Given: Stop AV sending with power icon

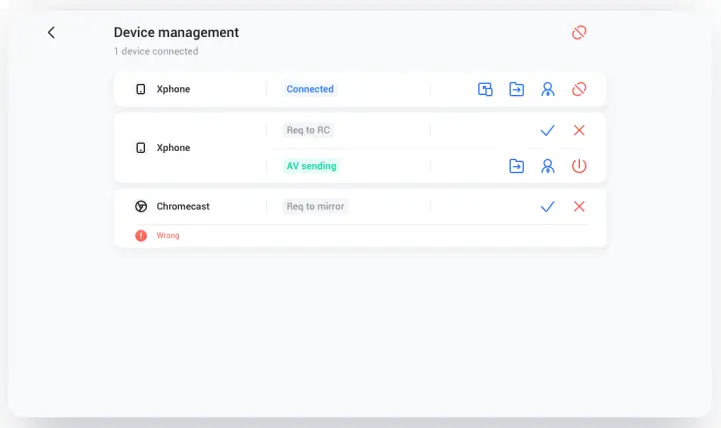Looking at the screenshot, I should (x=579, y=166).
